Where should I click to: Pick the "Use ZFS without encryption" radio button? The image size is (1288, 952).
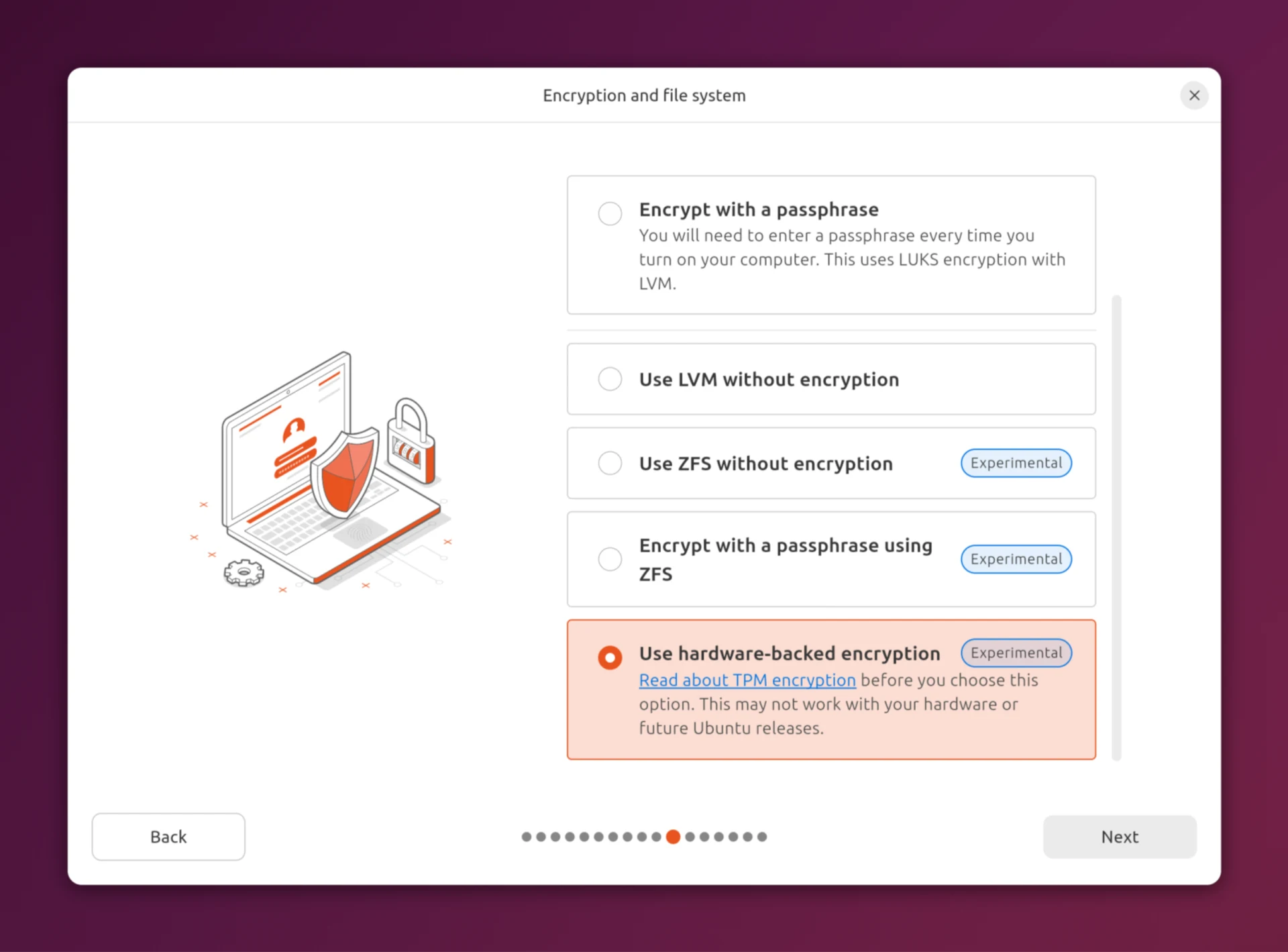point(610,463)
